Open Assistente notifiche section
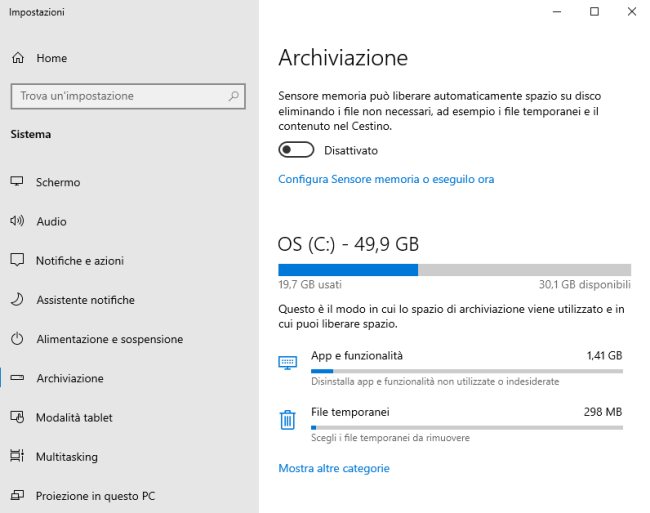The height and width of the screenshot is (513, 650). (85, 300)
